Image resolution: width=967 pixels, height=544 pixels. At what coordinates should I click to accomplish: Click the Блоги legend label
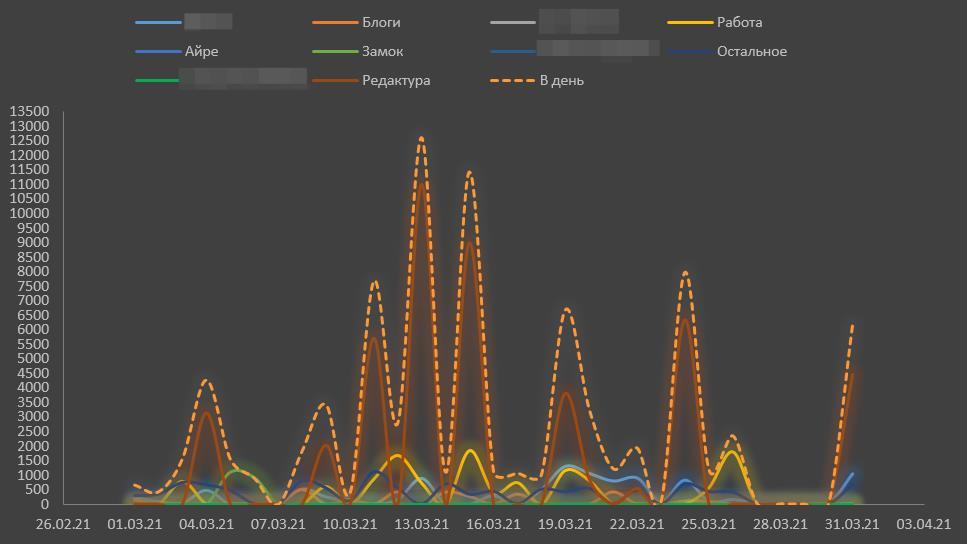(381, 22)
